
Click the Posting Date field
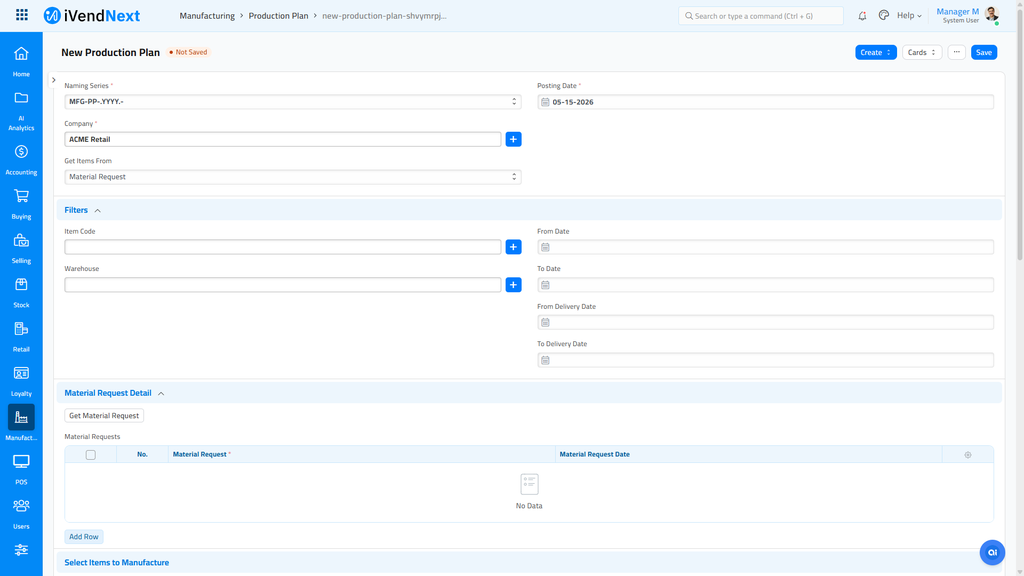click(x=765, y=102)
